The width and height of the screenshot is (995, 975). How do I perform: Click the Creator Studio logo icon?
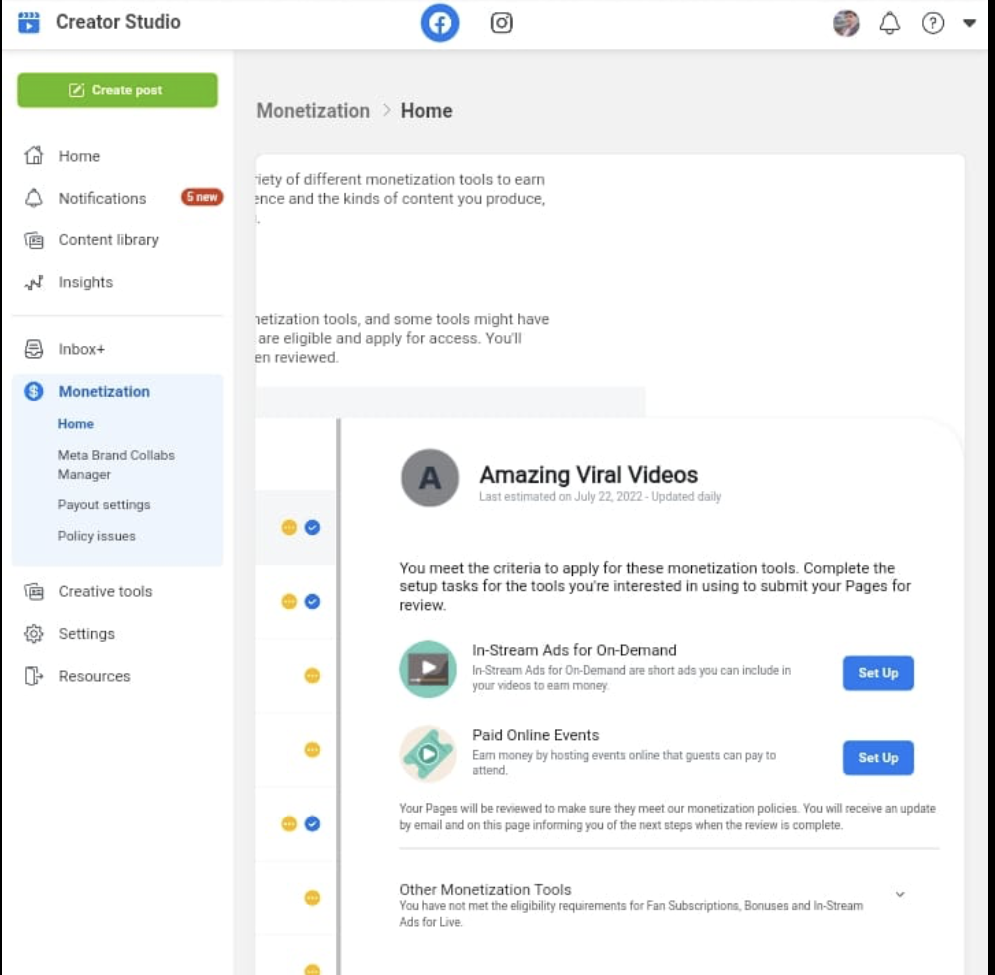point(29,22)
